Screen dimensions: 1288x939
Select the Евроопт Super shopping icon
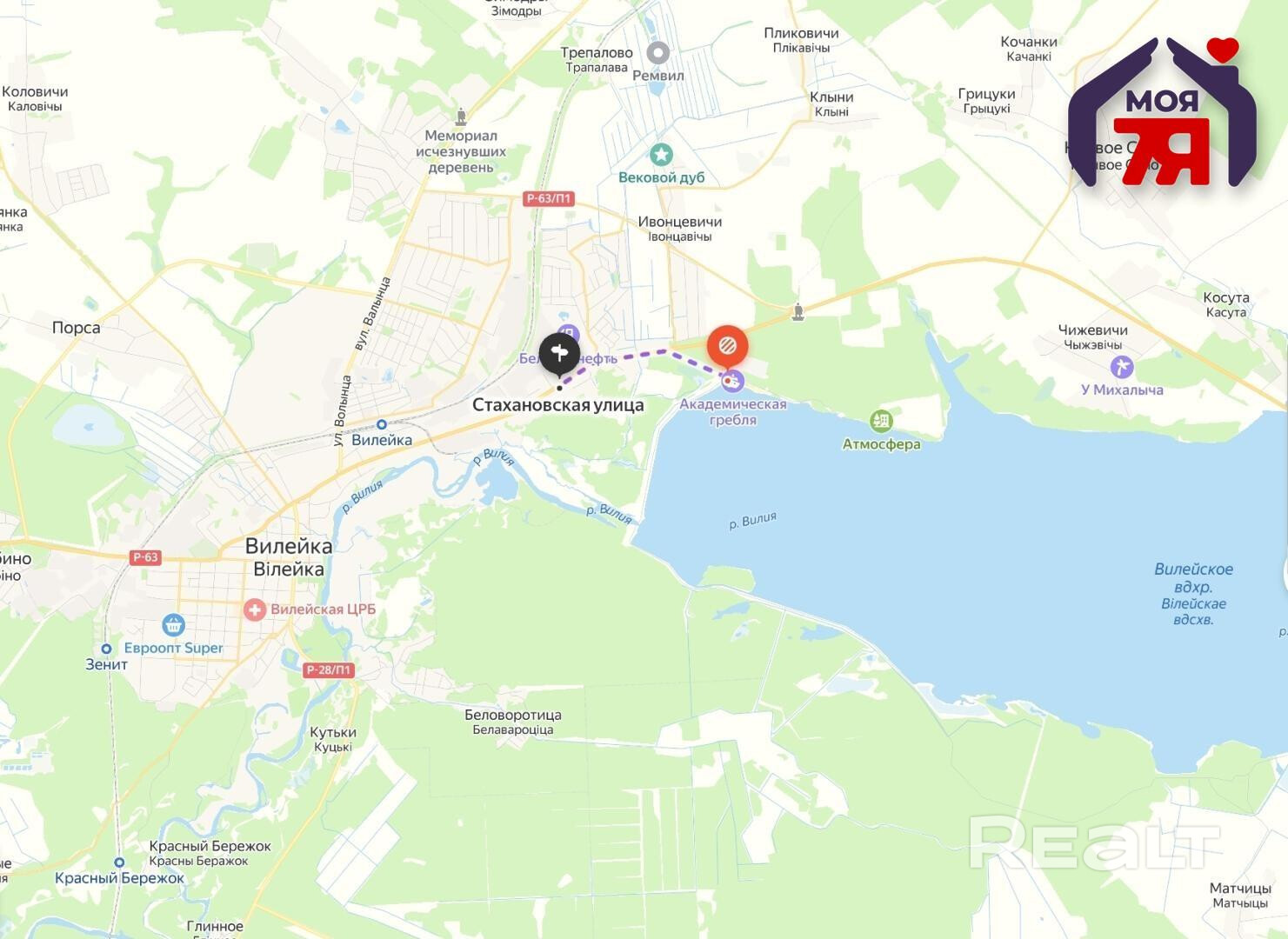(173, 624)
